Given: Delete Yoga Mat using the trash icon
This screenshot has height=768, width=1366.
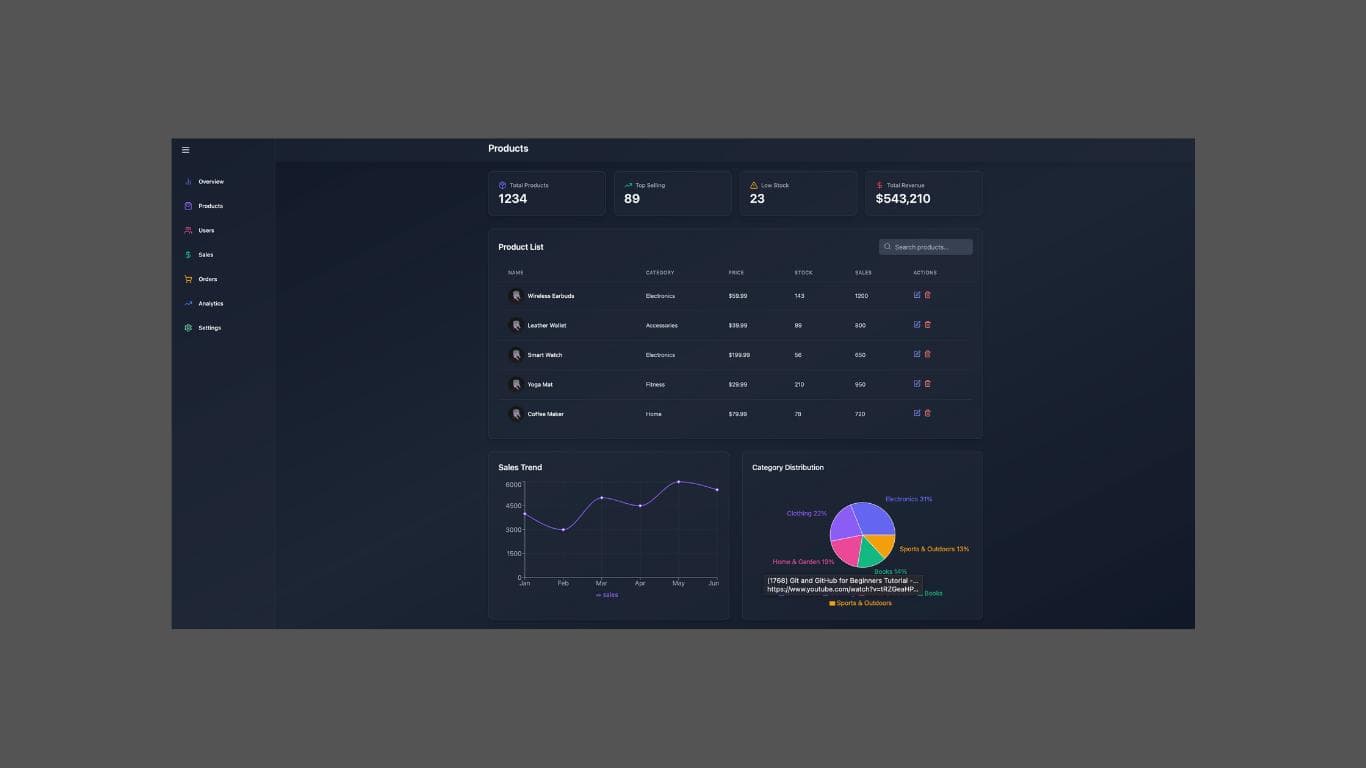Looking at the screenshot, I should pyautogui.click(x=927, y=383).
